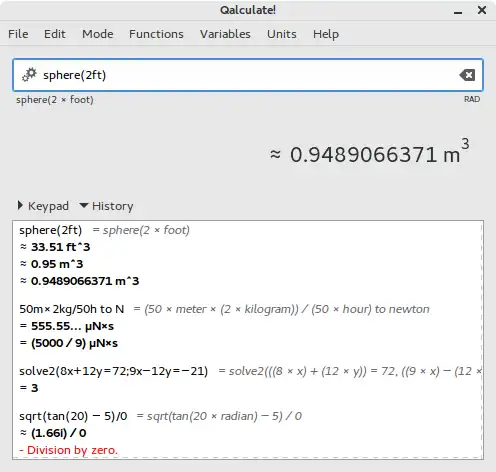Clear the expression with the backspace icon

click(467, 75)
